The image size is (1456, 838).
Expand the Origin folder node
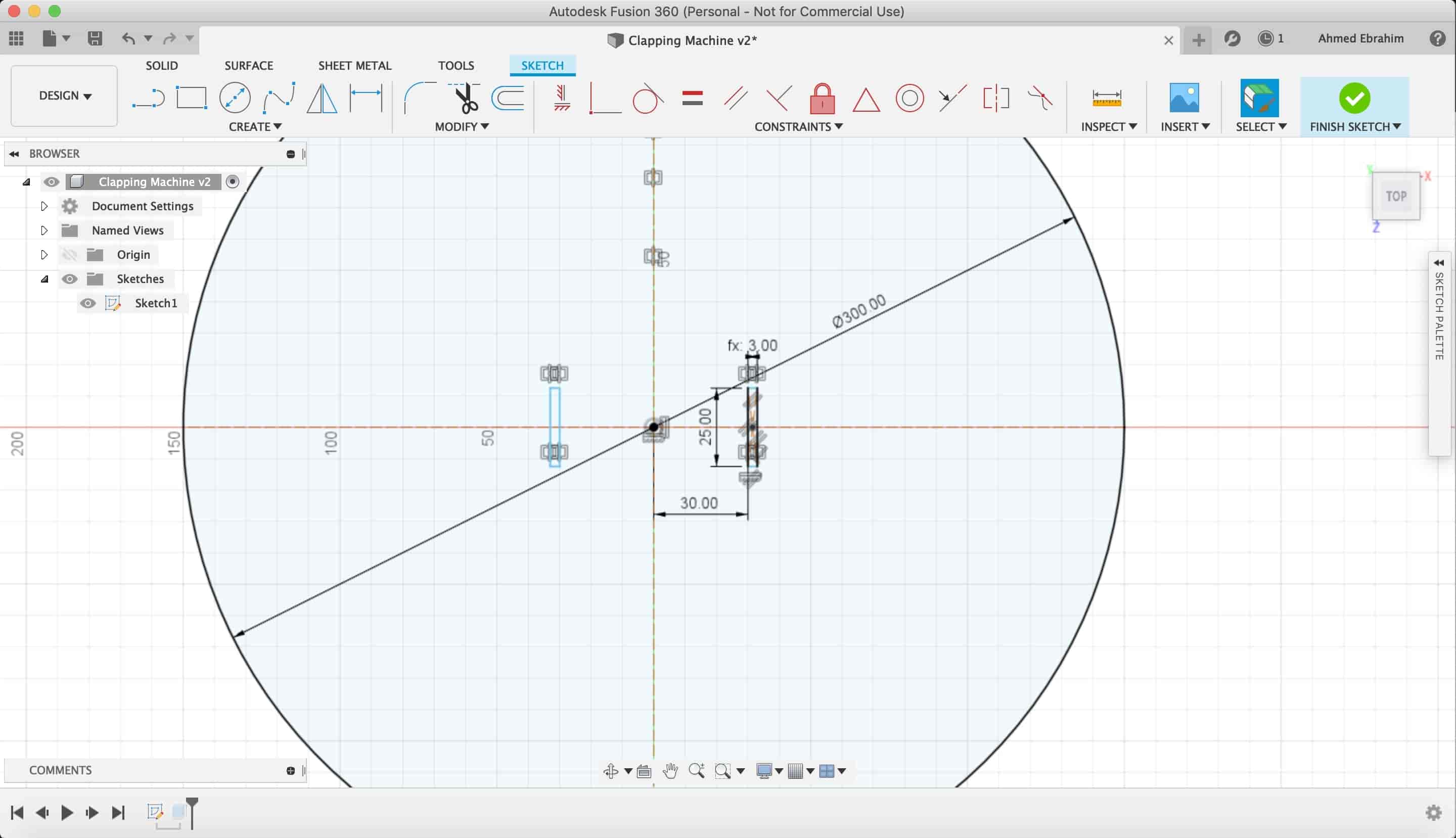44,254
